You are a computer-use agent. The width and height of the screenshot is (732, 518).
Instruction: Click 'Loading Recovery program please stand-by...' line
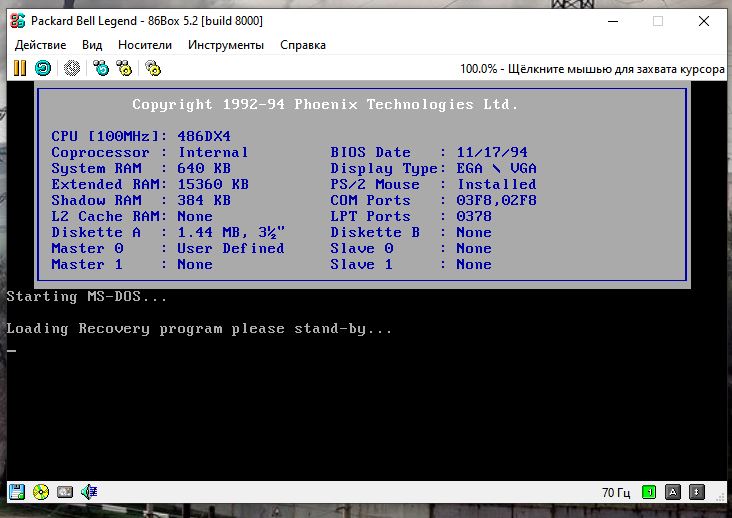[199, 329]
